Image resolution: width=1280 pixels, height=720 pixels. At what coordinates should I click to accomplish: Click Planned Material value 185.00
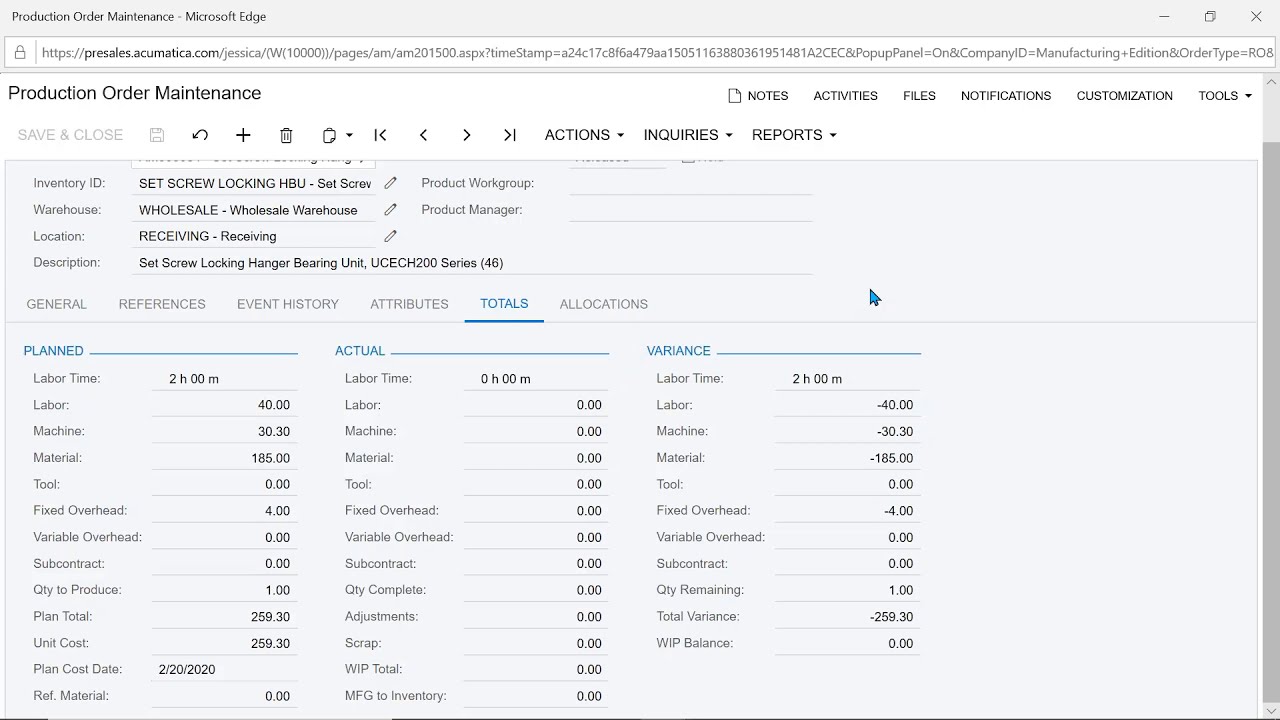point(225,458)
